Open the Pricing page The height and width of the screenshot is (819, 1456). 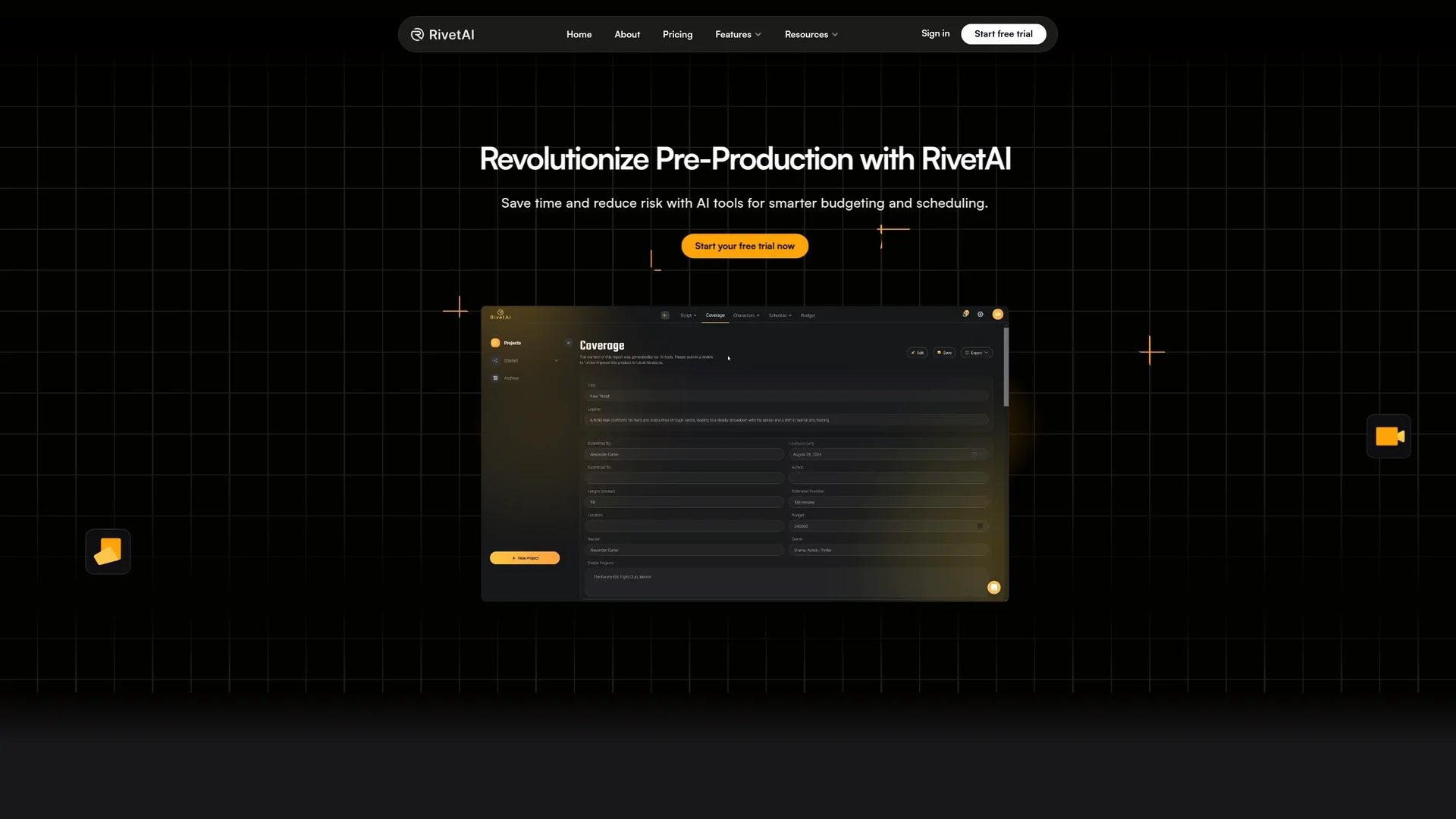[x=677, y=34]
